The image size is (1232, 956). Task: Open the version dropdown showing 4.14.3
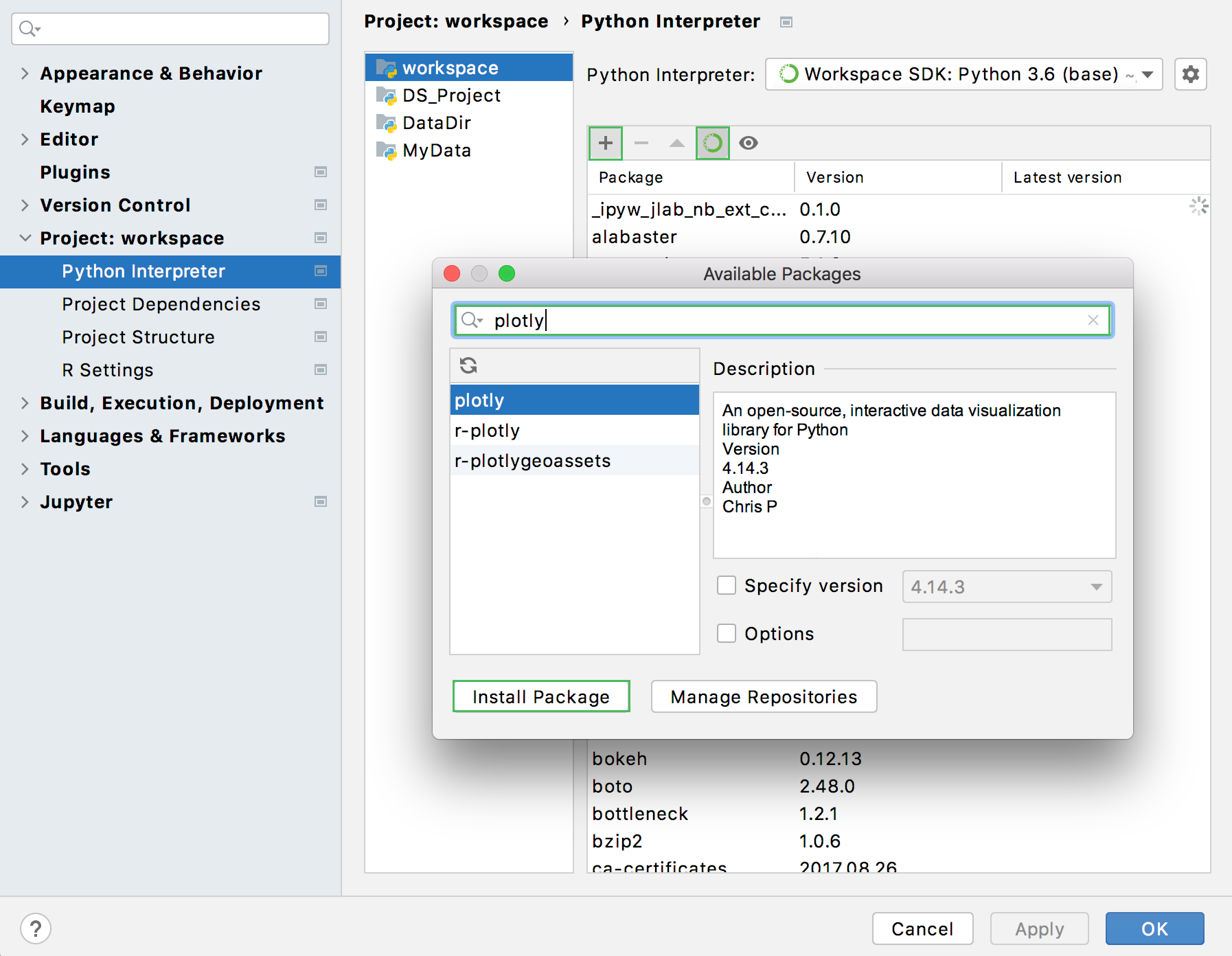pos(1096,587)
